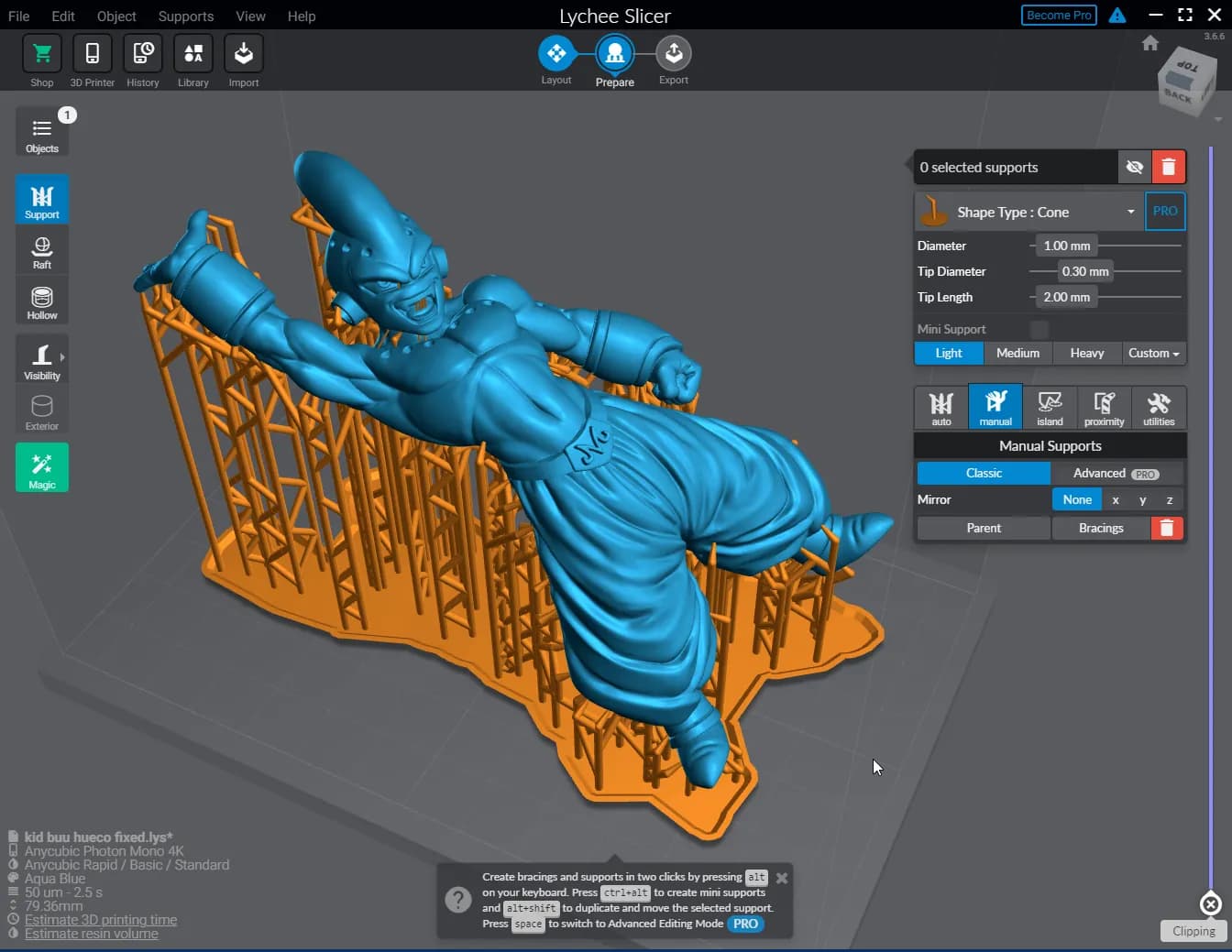Open the Shape Type Cone dropdown
1232x952 pixels.
pos(1029,212)
